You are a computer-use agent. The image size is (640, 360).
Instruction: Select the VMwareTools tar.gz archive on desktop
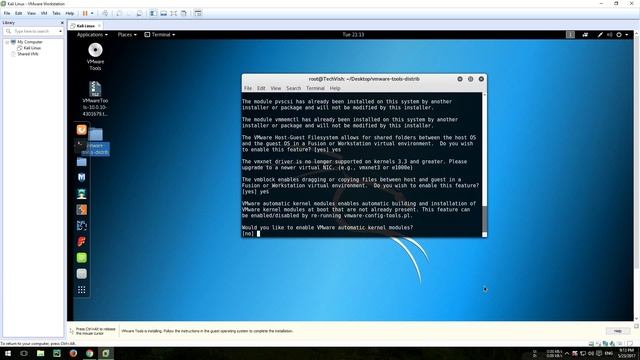click(x=95, y=98)
